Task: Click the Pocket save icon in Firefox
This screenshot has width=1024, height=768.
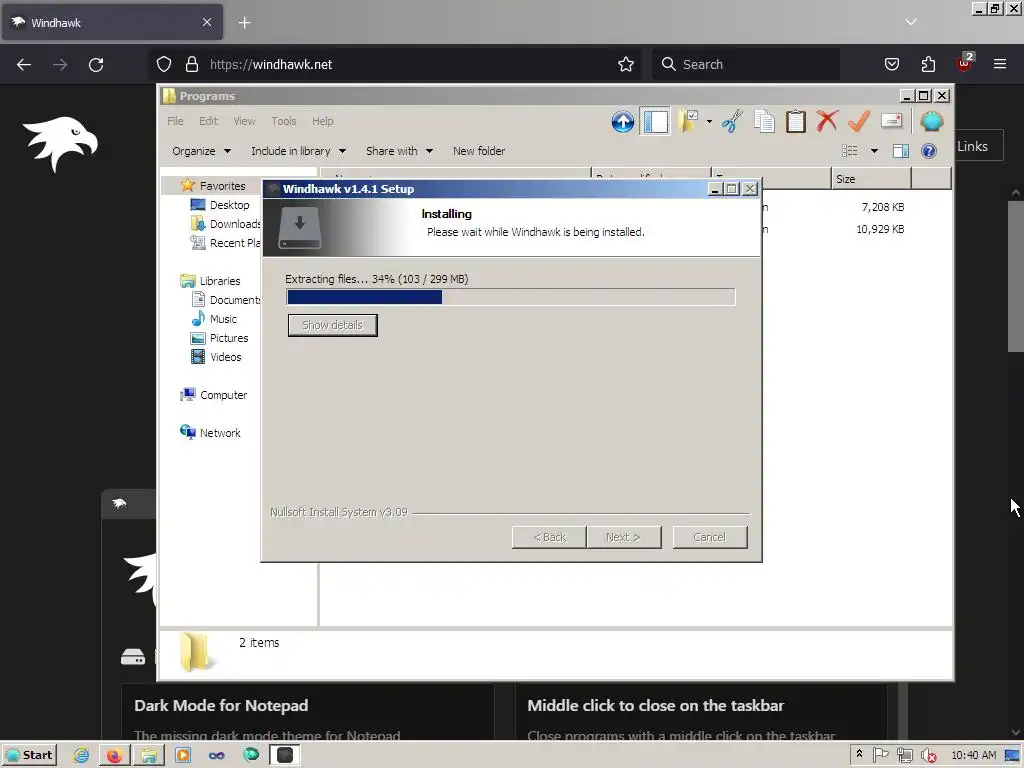Action: pos(891,64)
